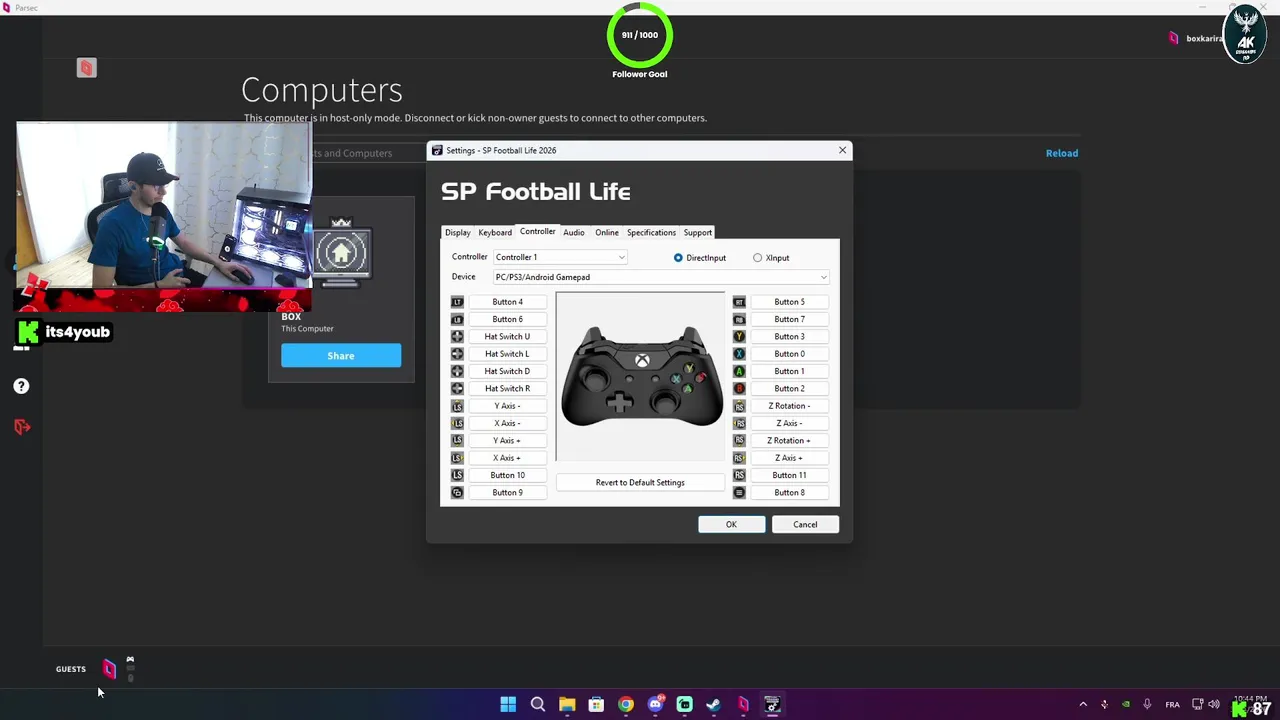The image size is (1280, 720).
Task: Click the pink guest avatar in Guests bar
Action: coord(109,669)
